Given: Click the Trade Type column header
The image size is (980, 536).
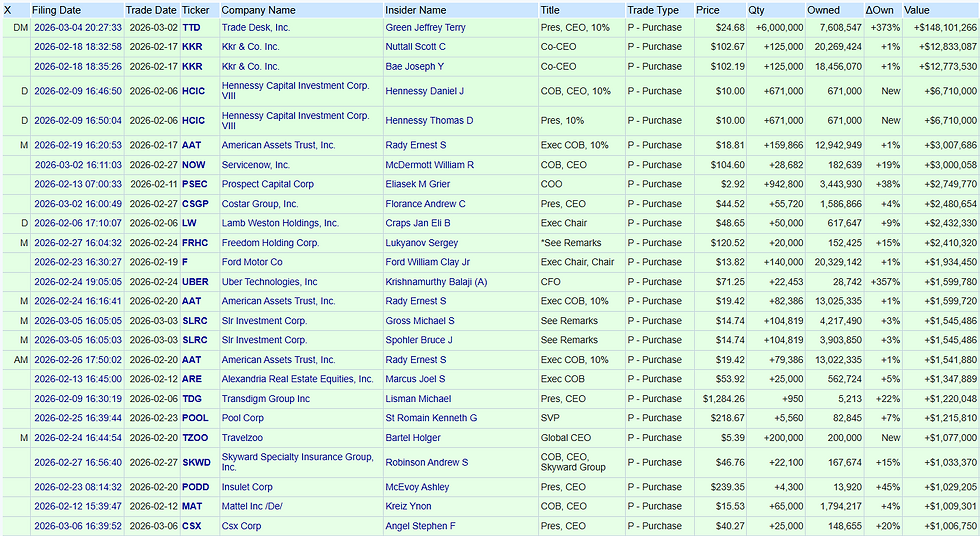Looking at the screenshot, I should tap(652, 10).
